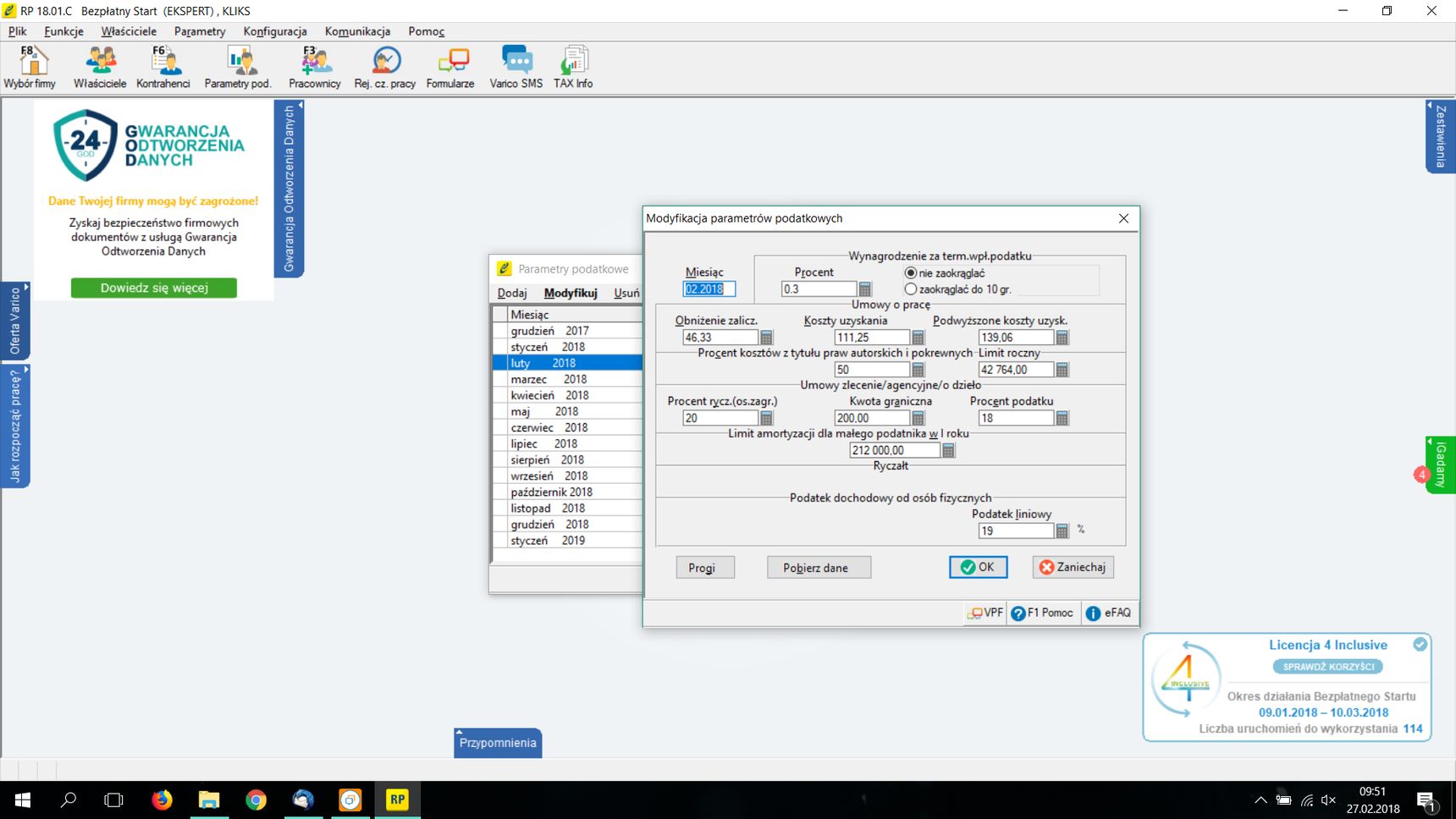The height and width of the screenshot is (819, 1456).
Task: Select 'październik 2018' row in month list
Action: (567, 492)
